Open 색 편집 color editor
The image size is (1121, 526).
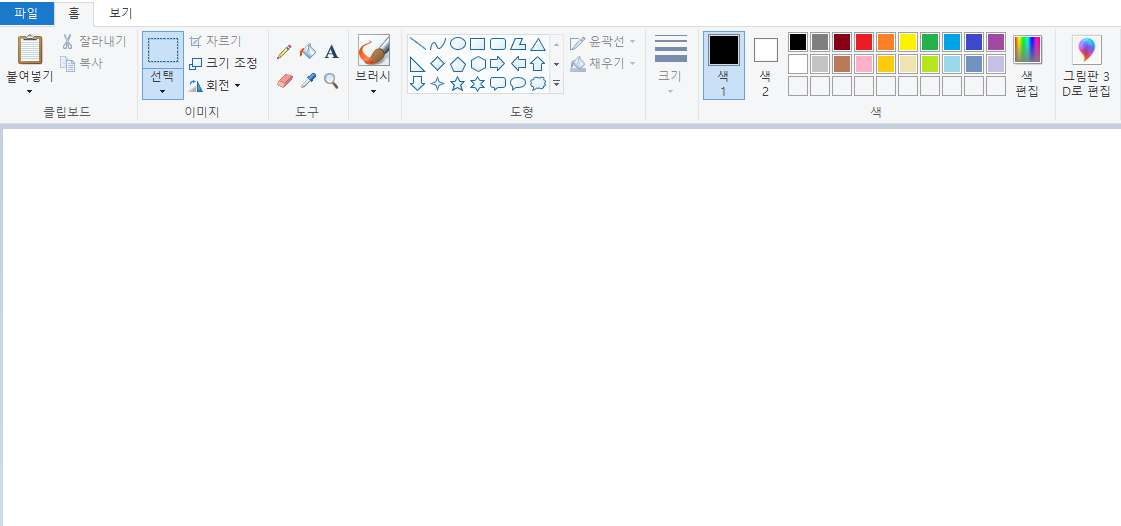click(1027, 65)
